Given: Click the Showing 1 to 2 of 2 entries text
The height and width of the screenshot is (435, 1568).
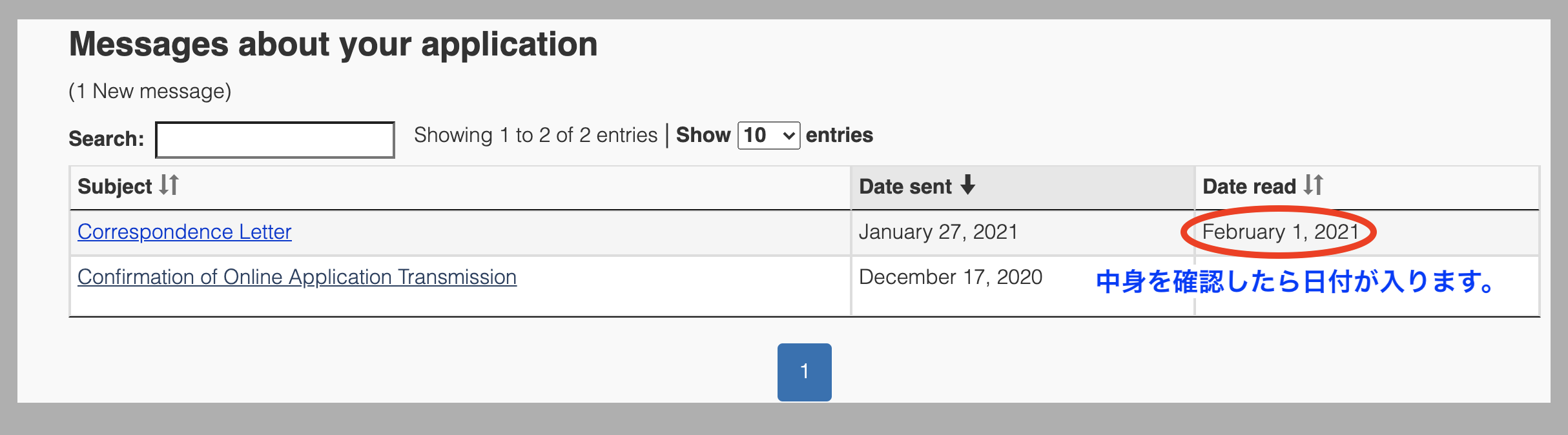Looking at the screenshot, I should (536, 135).
